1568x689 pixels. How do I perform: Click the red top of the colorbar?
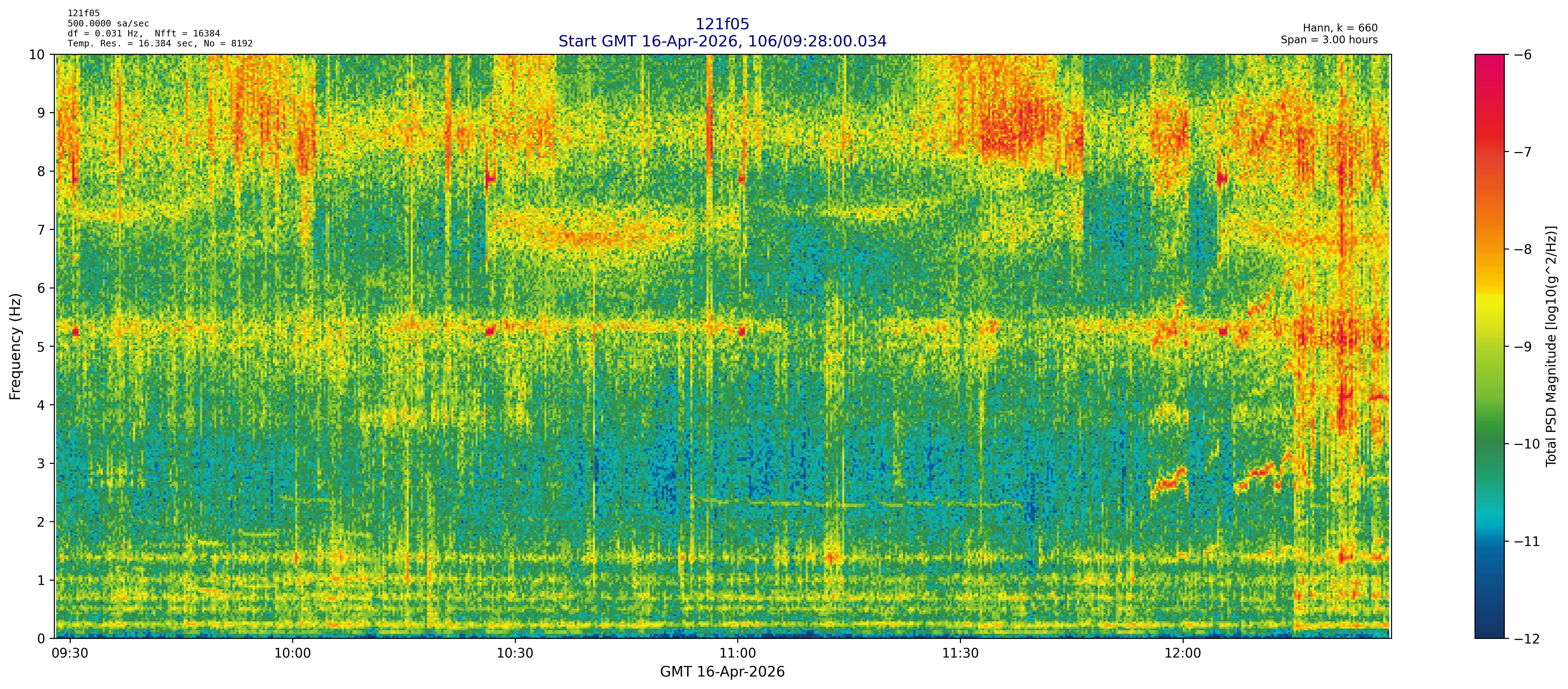coord(1489,67)
